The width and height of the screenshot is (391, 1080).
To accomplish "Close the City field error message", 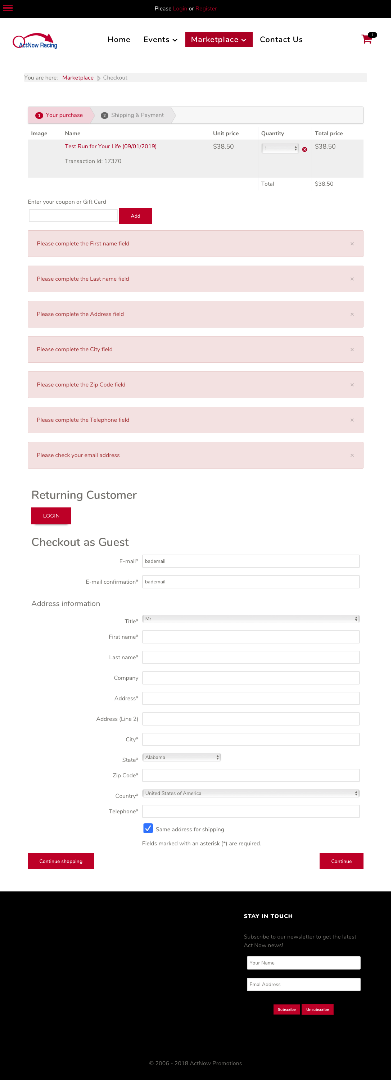I will tap(352, 349).
